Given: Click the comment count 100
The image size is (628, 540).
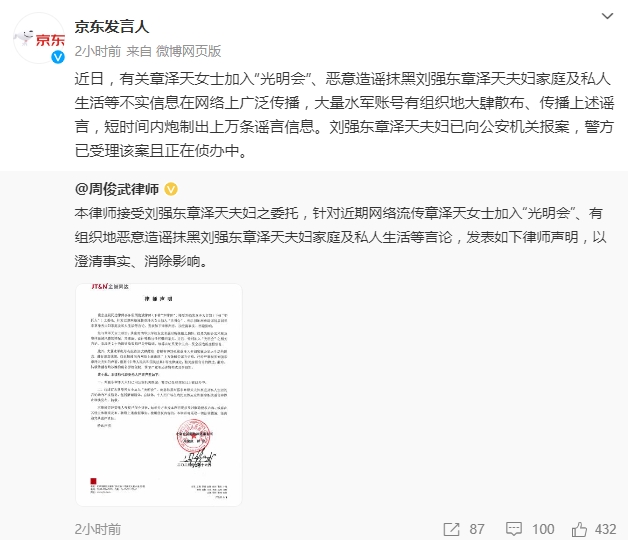Looking at the screenshot, I should tap(543, 529).
